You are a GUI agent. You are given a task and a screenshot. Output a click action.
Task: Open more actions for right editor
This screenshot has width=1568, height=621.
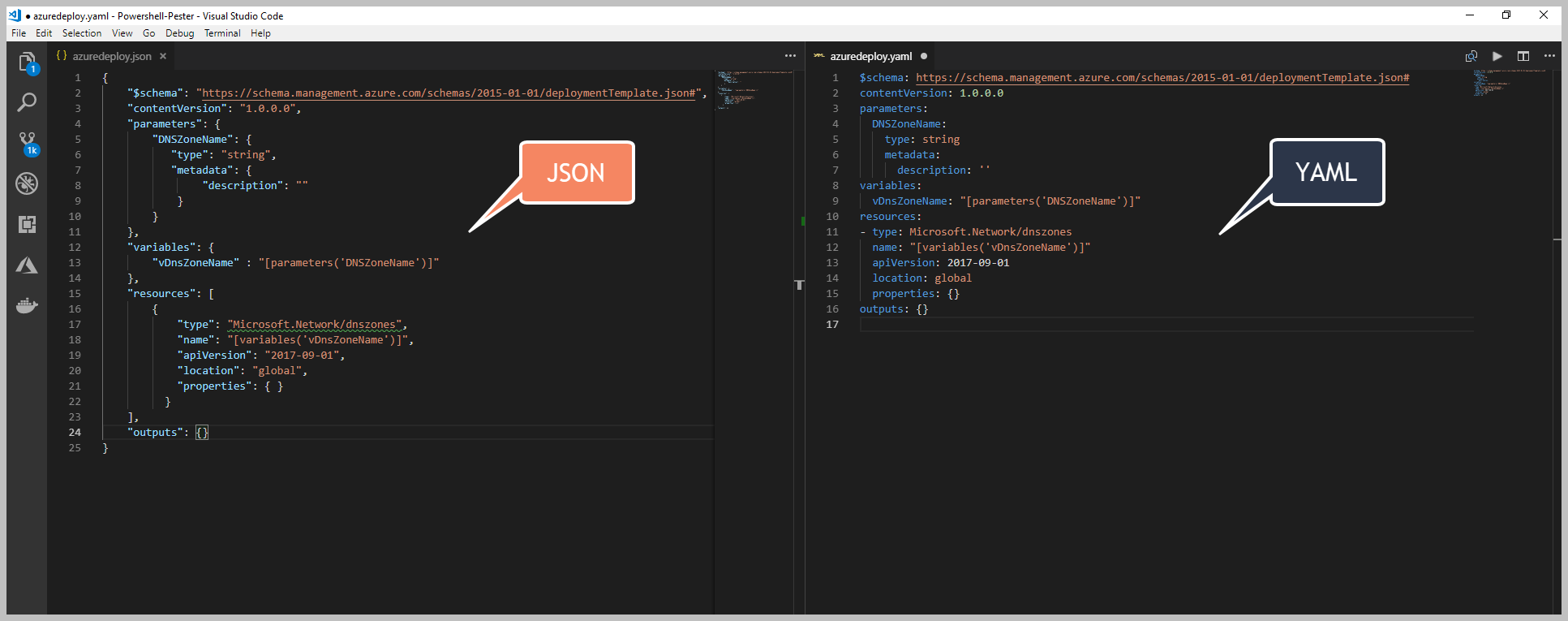(x=1549, y=56)
